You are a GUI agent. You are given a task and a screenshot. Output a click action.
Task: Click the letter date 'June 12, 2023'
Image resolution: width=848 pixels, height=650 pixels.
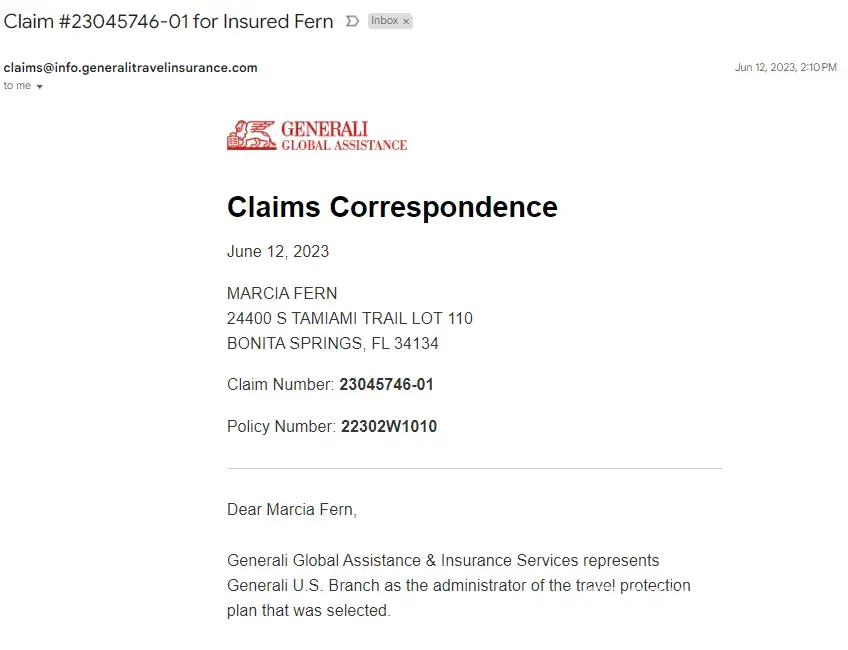[278, 251]
